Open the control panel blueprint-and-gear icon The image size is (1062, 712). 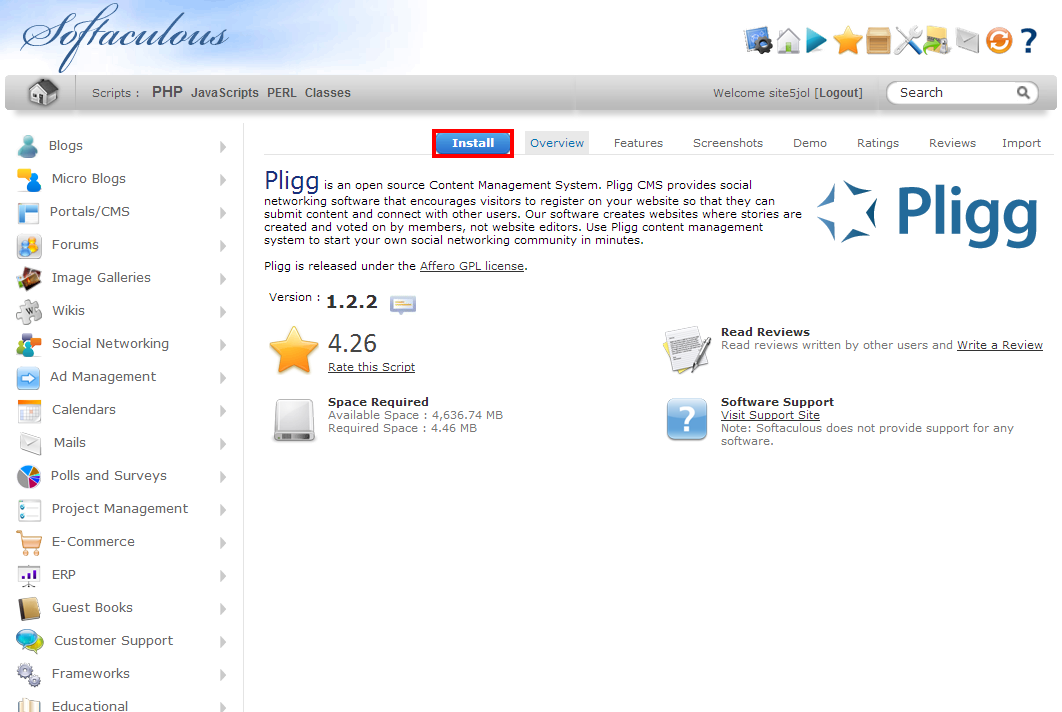[758, 41]
